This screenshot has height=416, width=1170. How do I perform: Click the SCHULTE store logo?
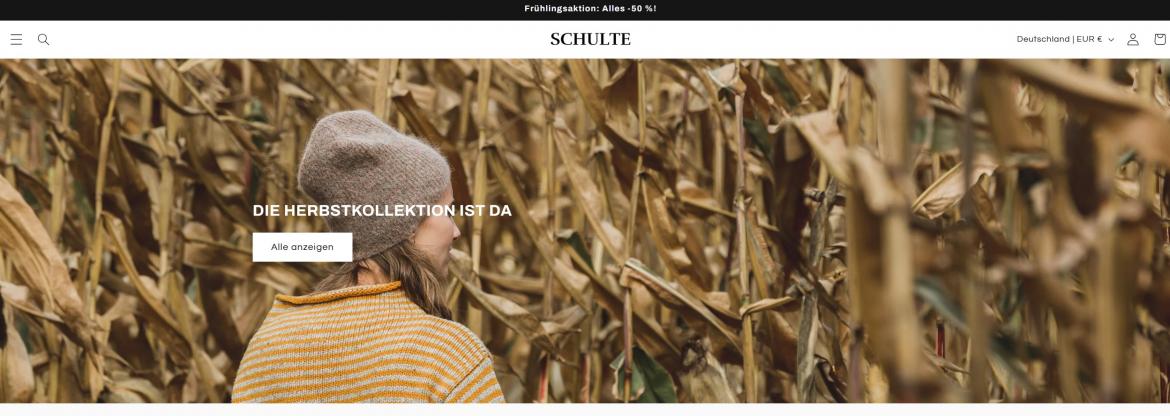click(590, 40)
